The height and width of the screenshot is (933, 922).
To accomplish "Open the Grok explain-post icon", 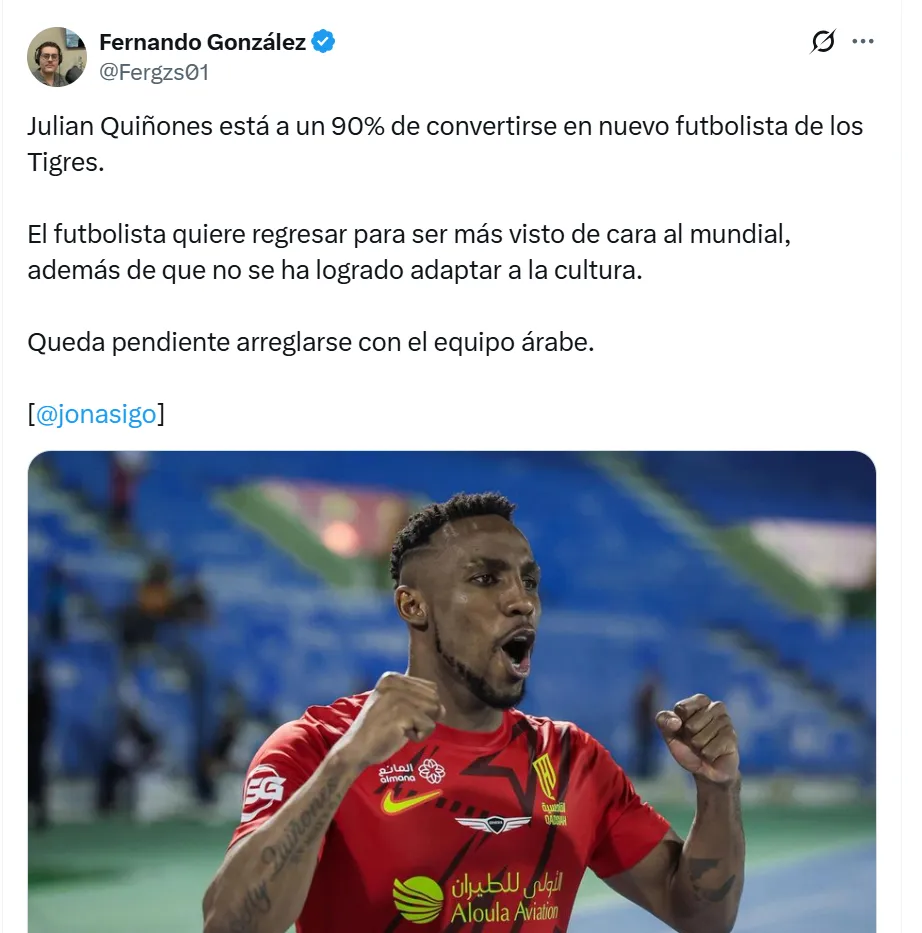I will pos(823,42).
